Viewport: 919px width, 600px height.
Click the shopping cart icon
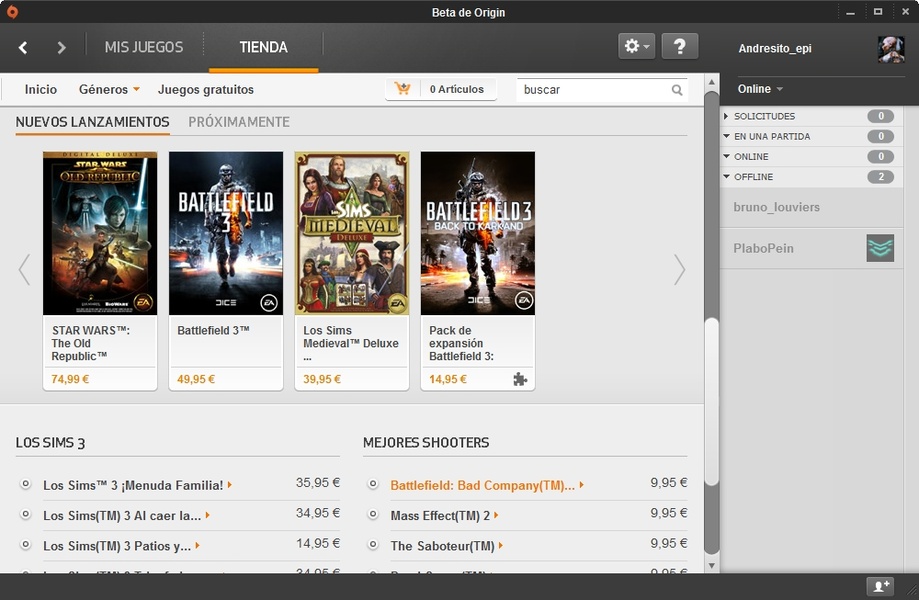click(x=403, y=89)
